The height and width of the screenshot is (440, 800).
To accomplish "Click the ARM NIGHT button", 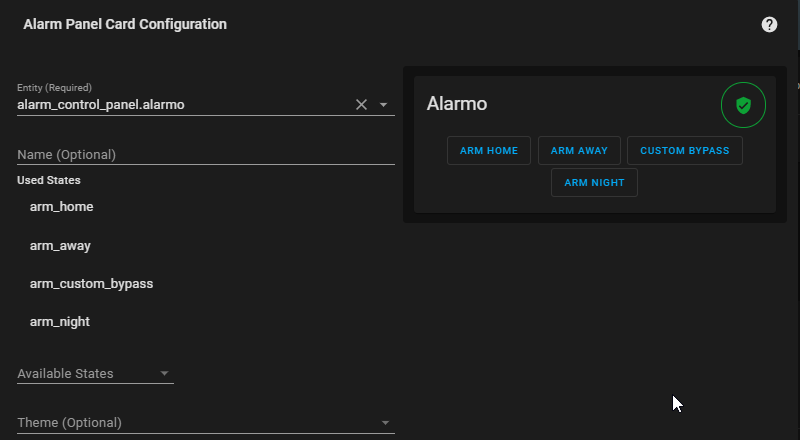I will (594, 183).
